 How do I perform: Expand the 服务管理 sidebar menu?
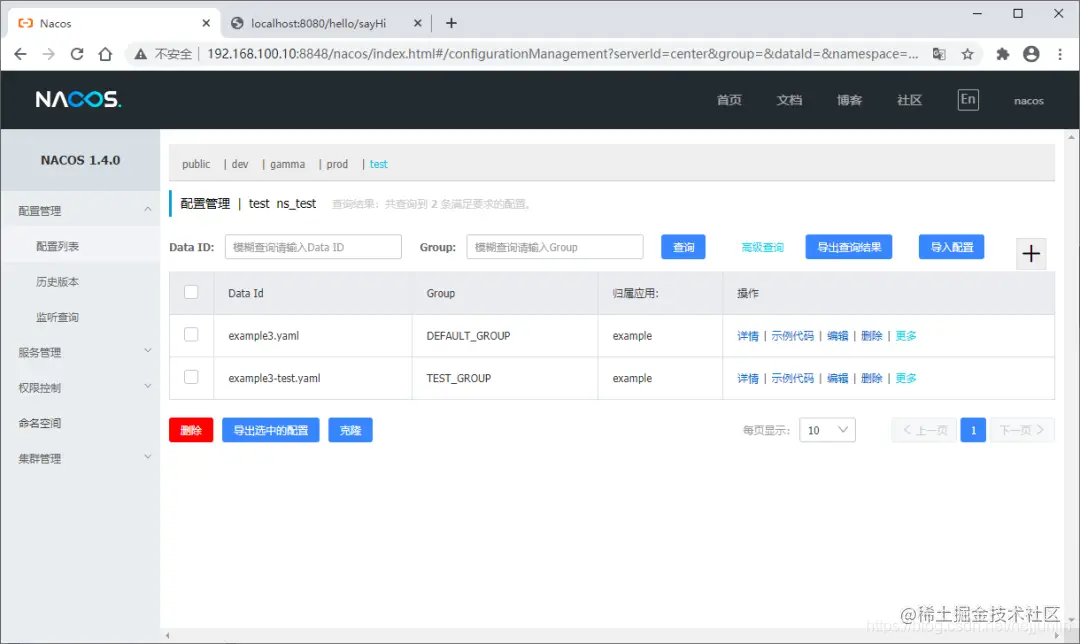(x=80, y=352)
